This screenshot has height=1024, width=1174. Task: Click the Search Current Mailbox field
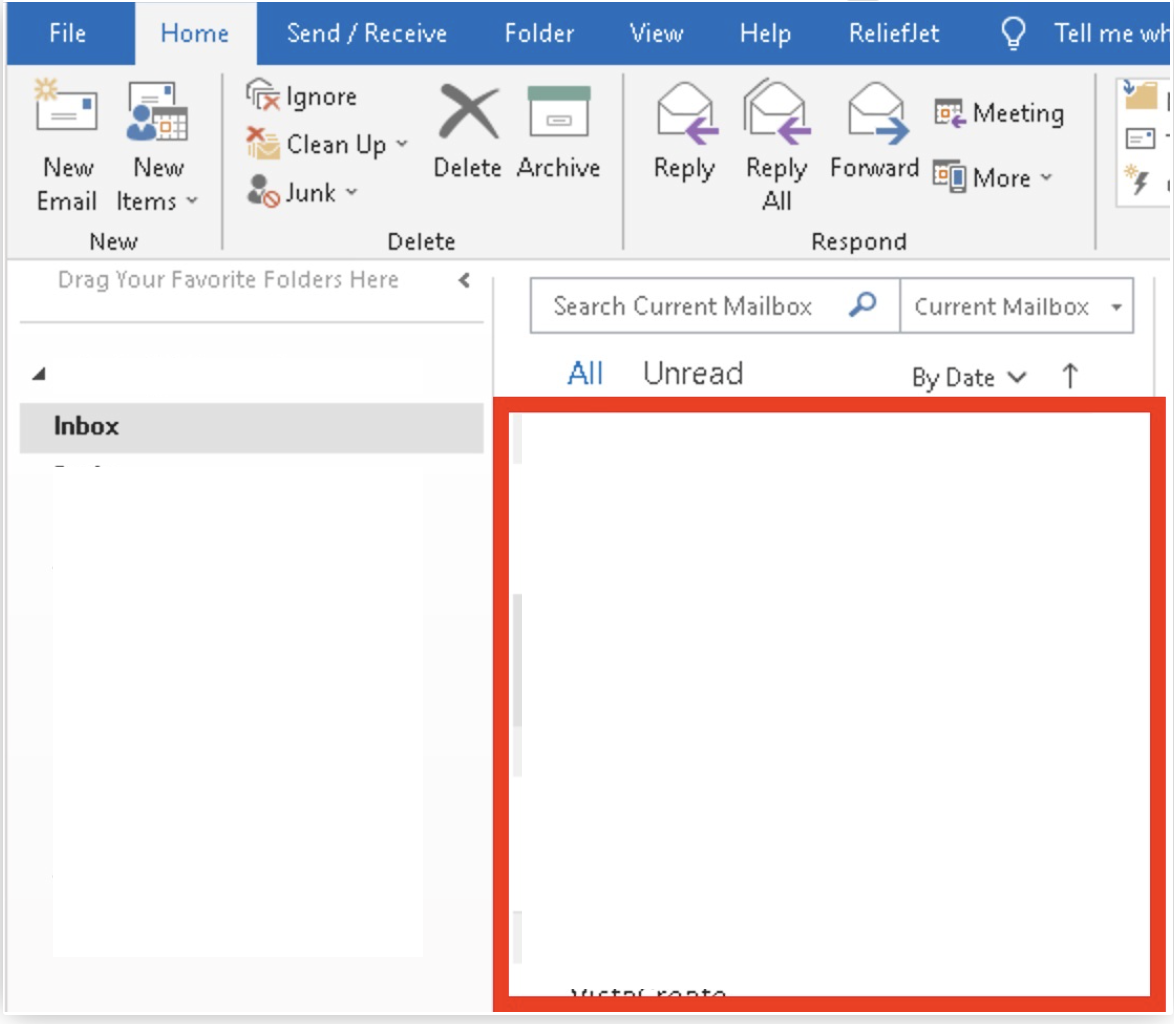(x=684, y=306)
